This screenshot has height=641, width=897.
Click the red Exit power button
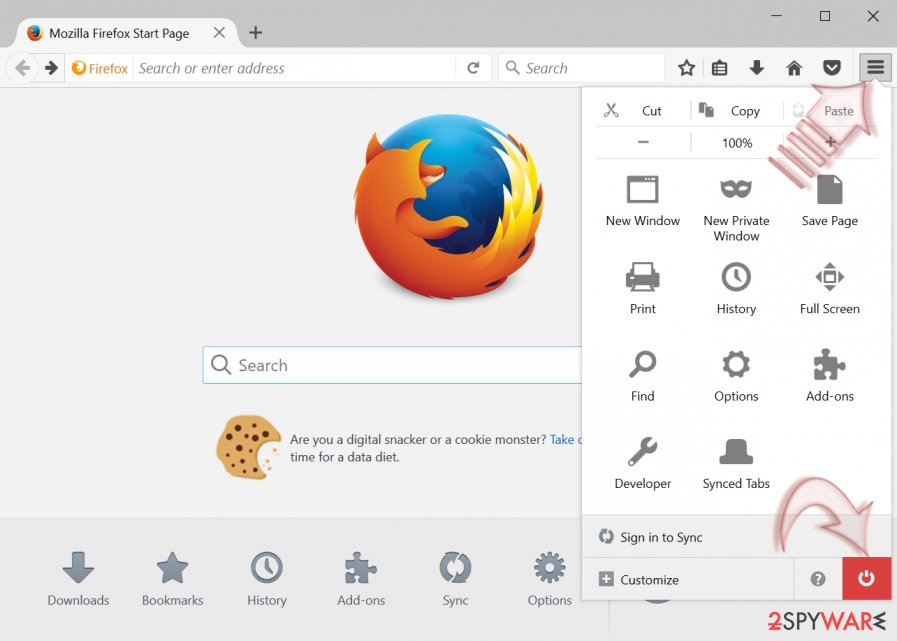tap(866, 579)
